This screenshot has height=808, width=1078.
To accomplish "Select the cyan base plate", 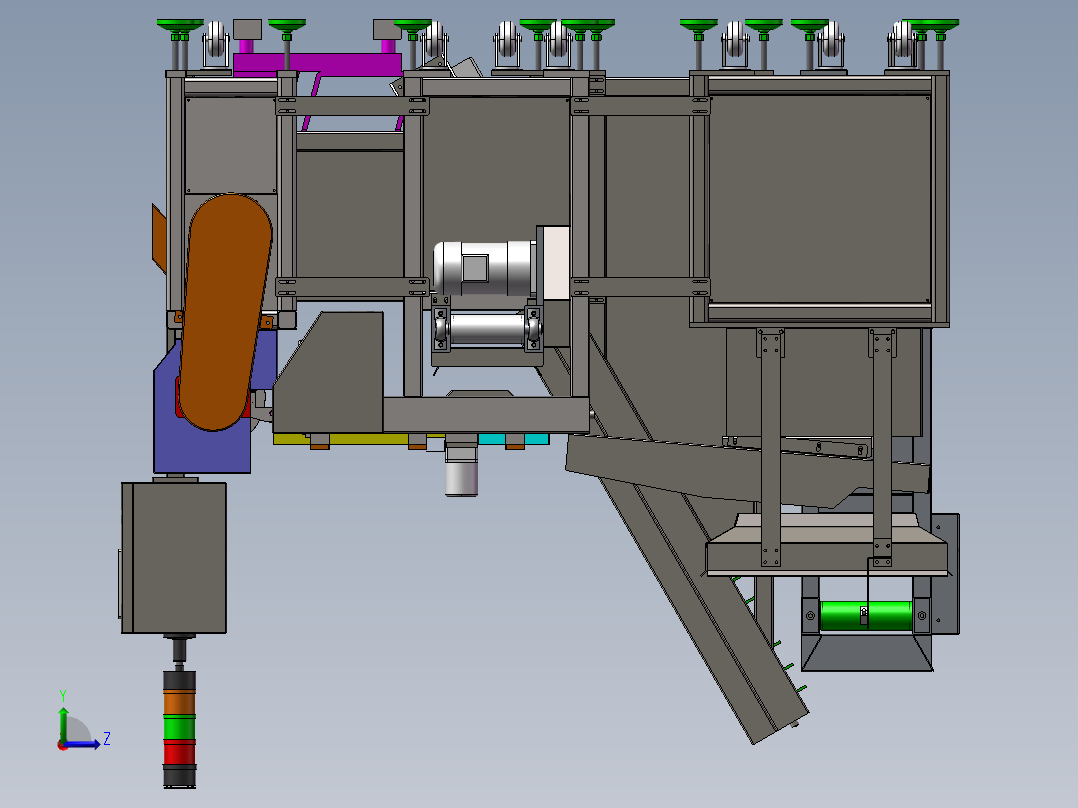I will 514,439.
